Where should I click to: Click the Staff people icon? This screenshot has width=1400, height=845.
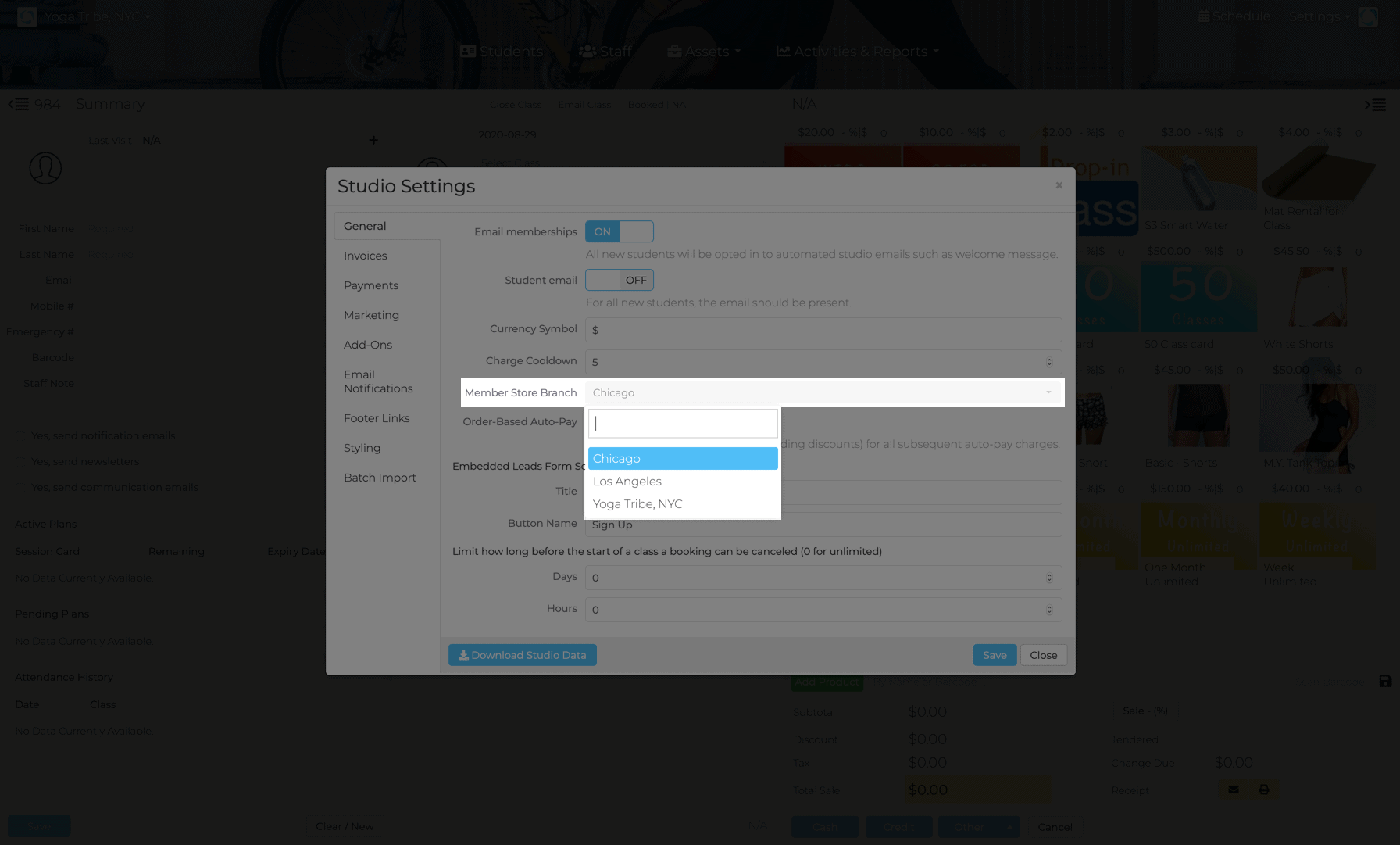coord(586,51)
